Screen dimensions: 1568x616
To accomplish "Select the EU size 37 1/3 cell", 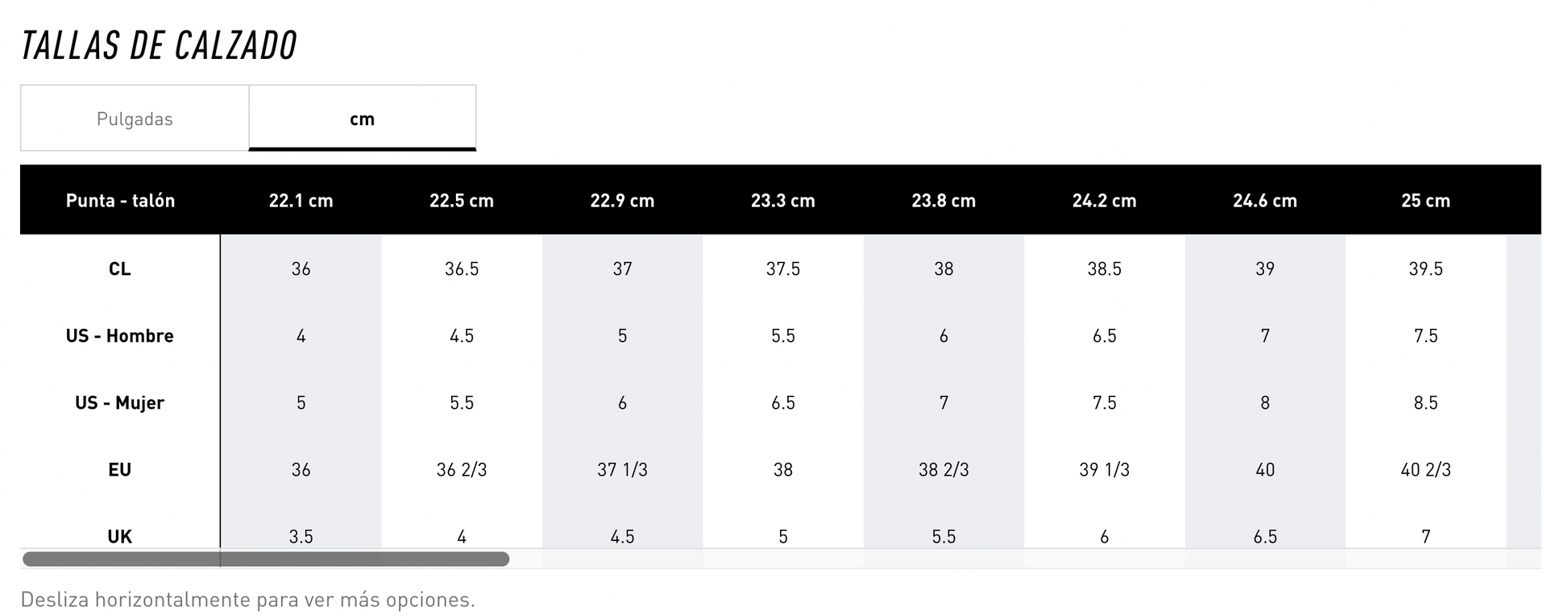I will tap(622, 469).
